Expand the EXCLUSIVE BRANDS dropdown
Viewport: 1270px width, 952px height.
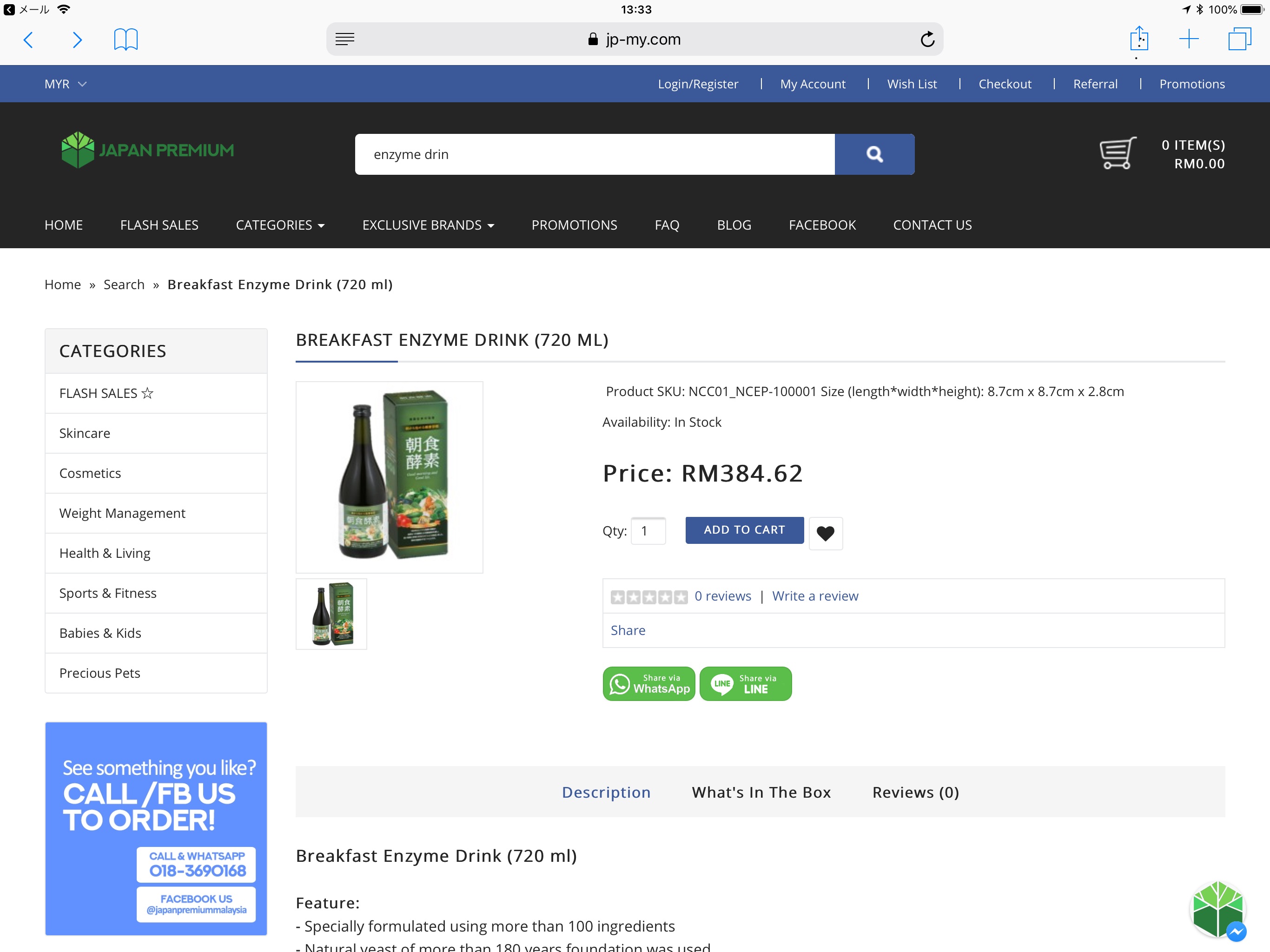(428, 225)
